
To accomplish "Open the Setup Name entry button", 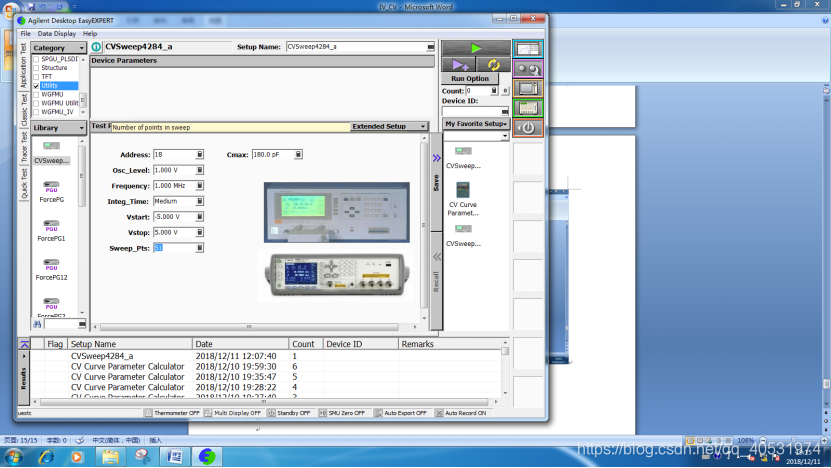I will 430,47.
